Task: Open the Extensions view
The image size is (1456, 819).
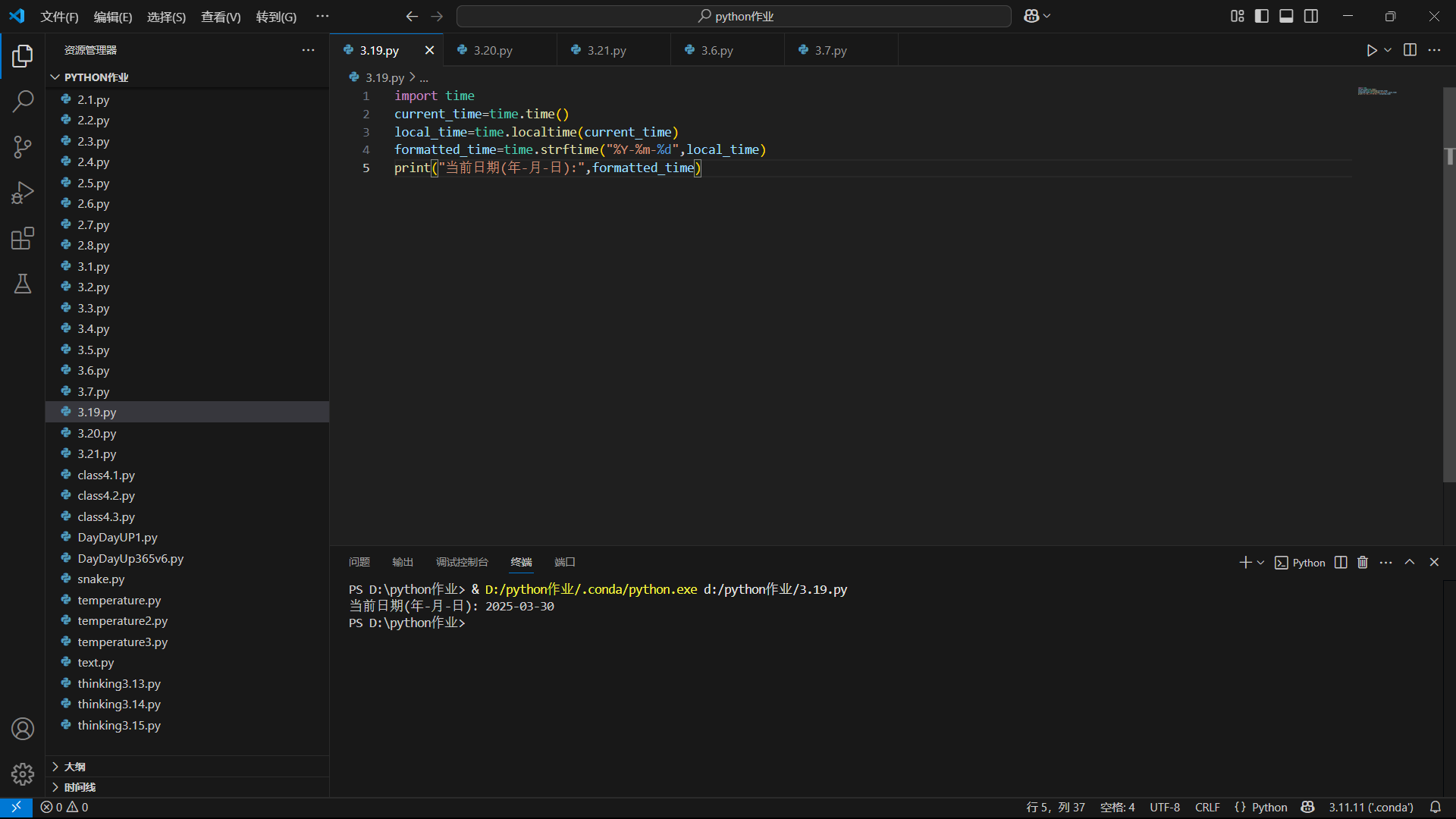Action: (x=23, y=238)
